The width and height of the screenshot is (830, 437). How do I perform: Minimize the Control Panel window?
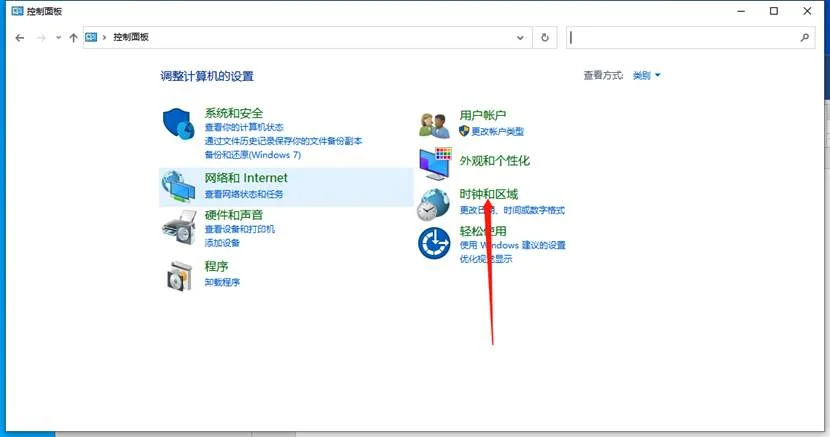[x=741, y=11]
